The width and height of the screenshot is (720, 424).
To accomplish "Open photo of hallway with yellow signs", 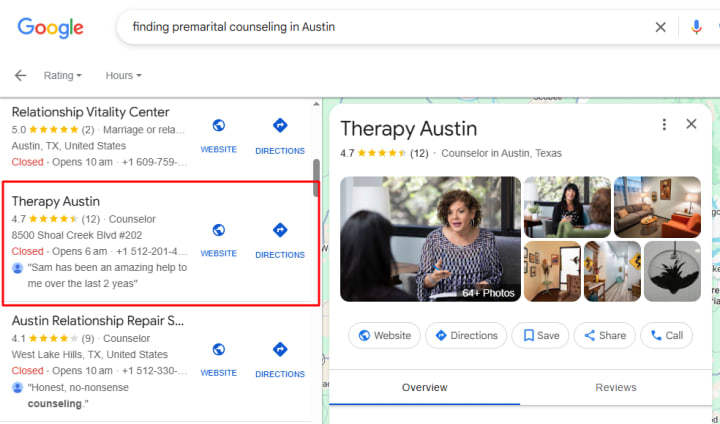I will pos(613,271).
